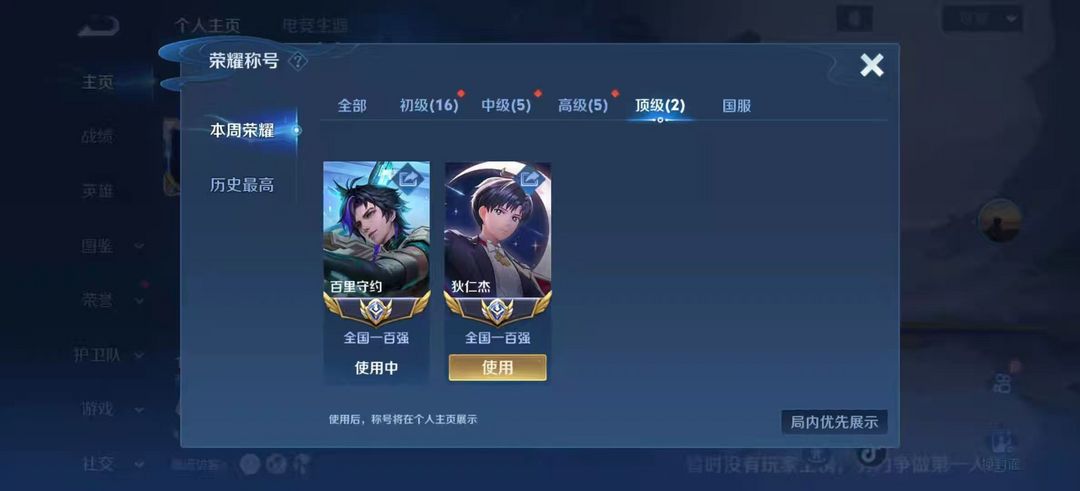Open the 荣耀称号 help question-mark icon
This screenshot has height=491, width=1080.
click(x=297, y=62)
